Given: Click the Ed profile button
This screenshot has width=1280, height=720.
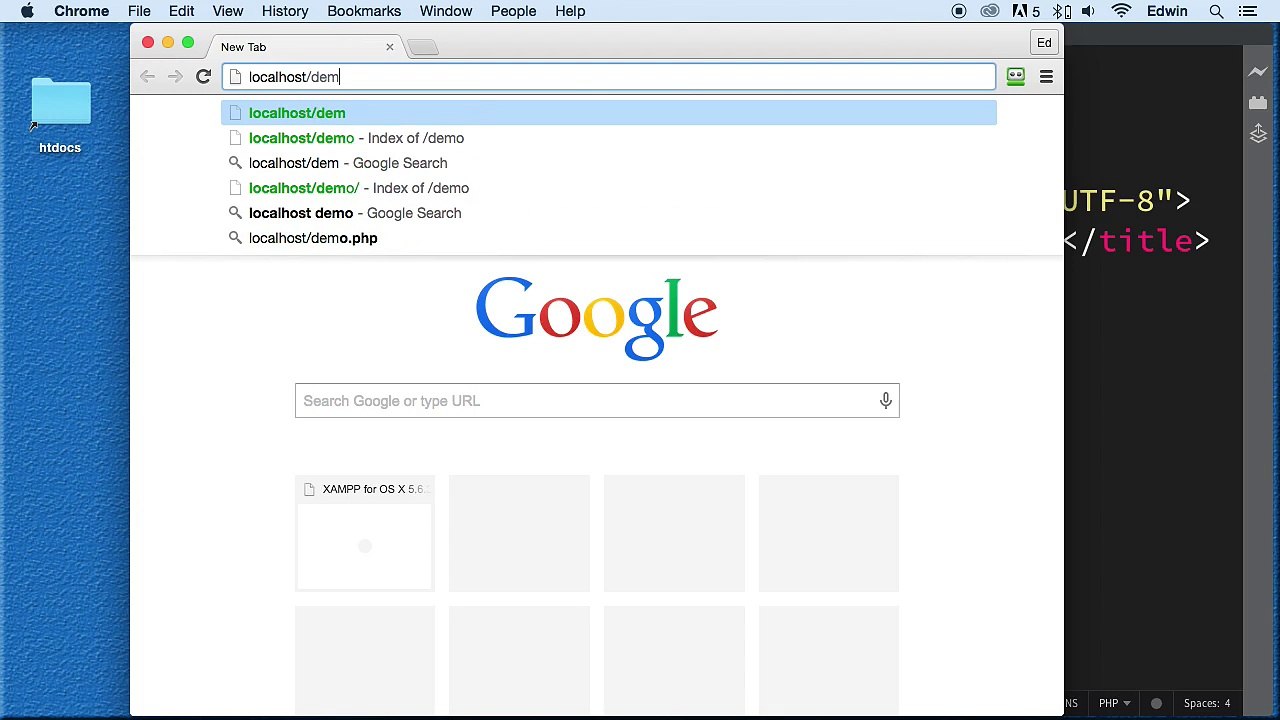Looking at the screenshot, I should click(x=1044, y=43).
